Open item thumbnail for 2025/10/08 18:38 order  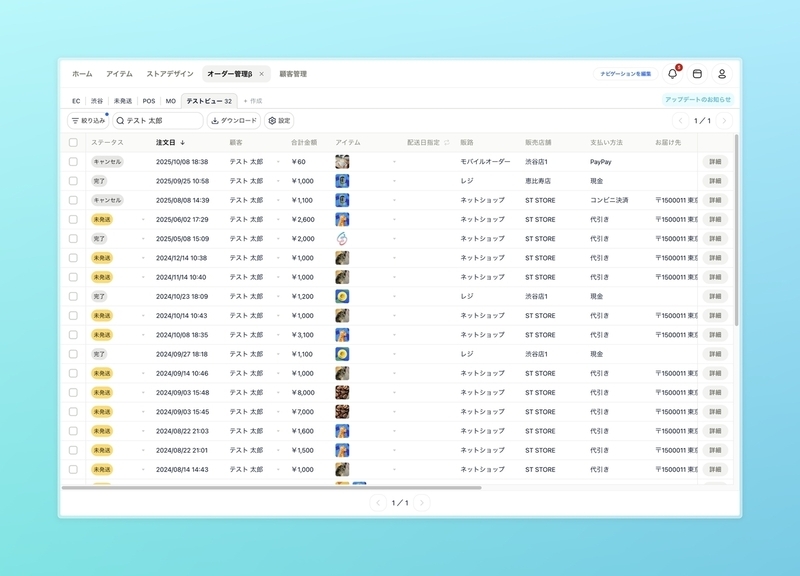tap(342, 162)
